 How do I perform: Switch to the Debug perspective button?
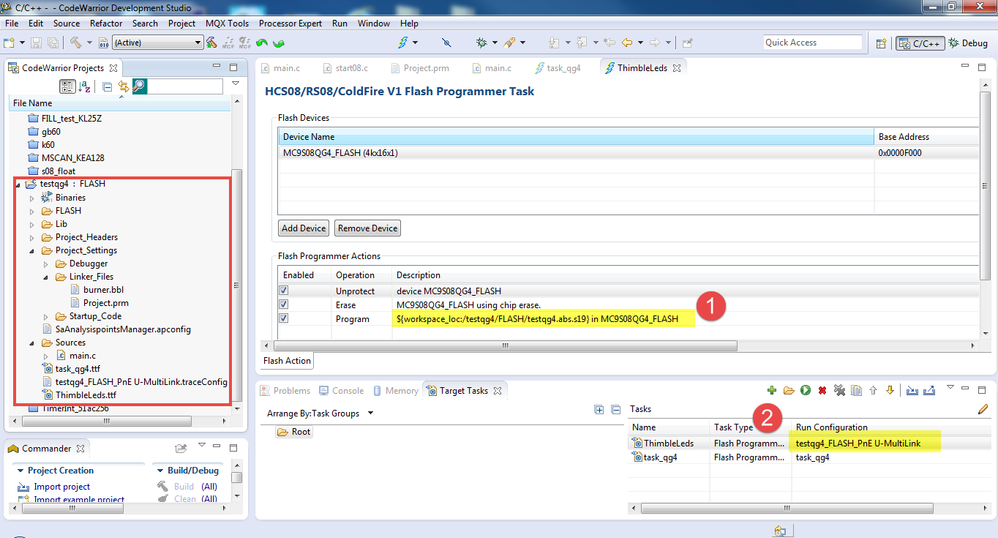tap(968, 43)
